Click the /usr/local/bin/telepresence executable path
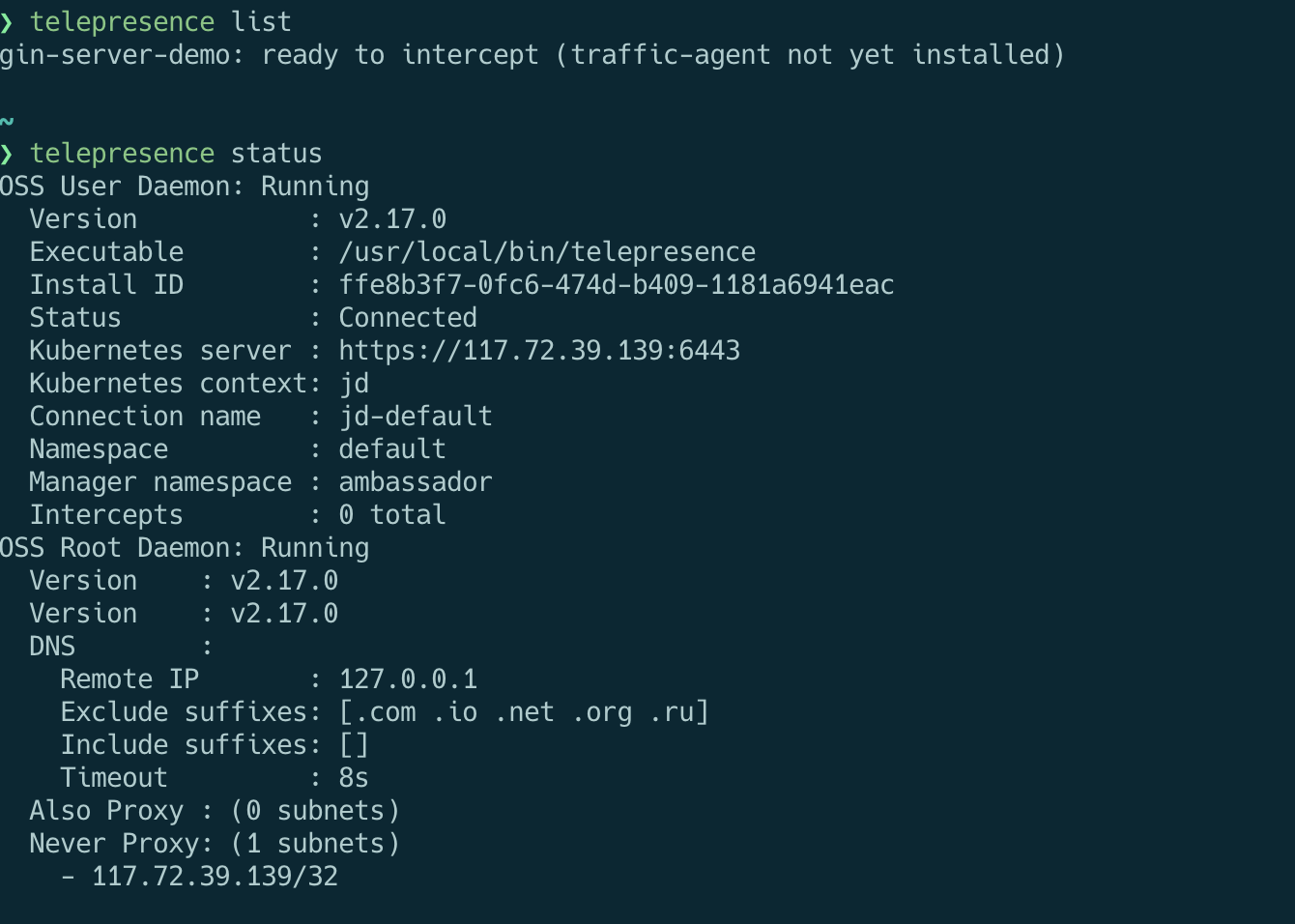This screenshot has width=1295, height=924. pos(547,252)
